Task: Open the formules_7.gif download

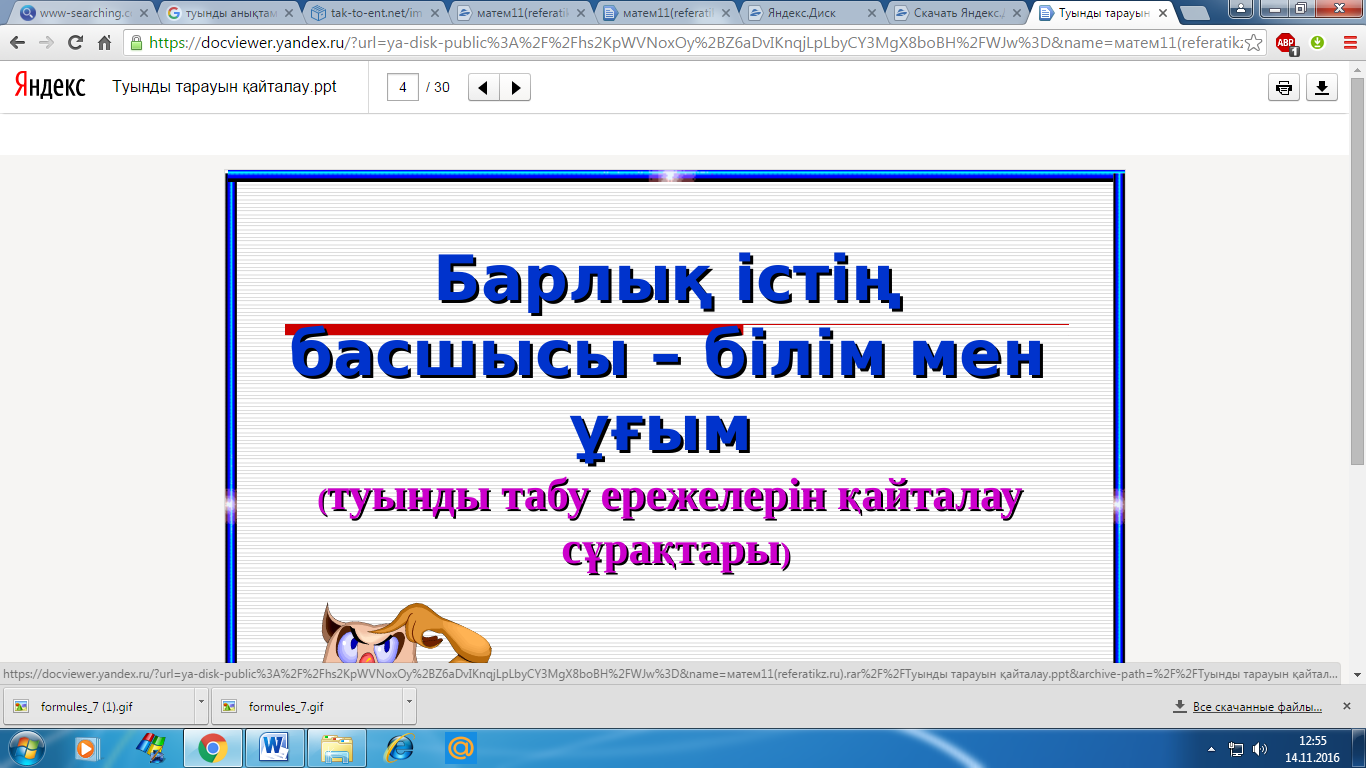Action: [307, 706]
